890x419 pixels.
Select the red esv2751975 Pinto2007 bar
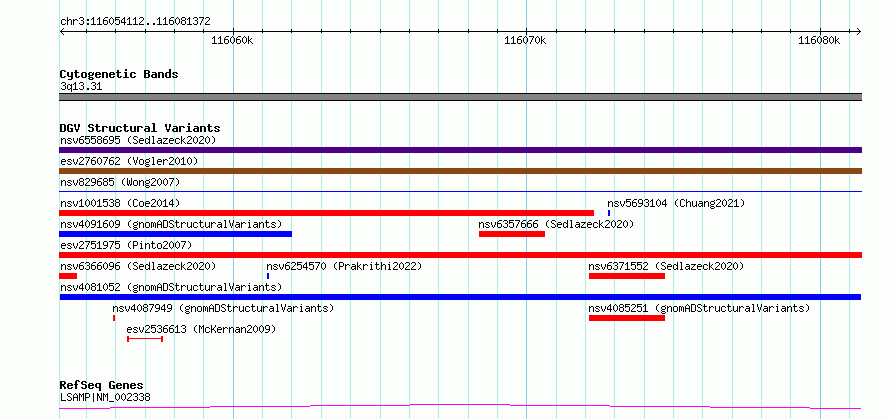[460, 255]
